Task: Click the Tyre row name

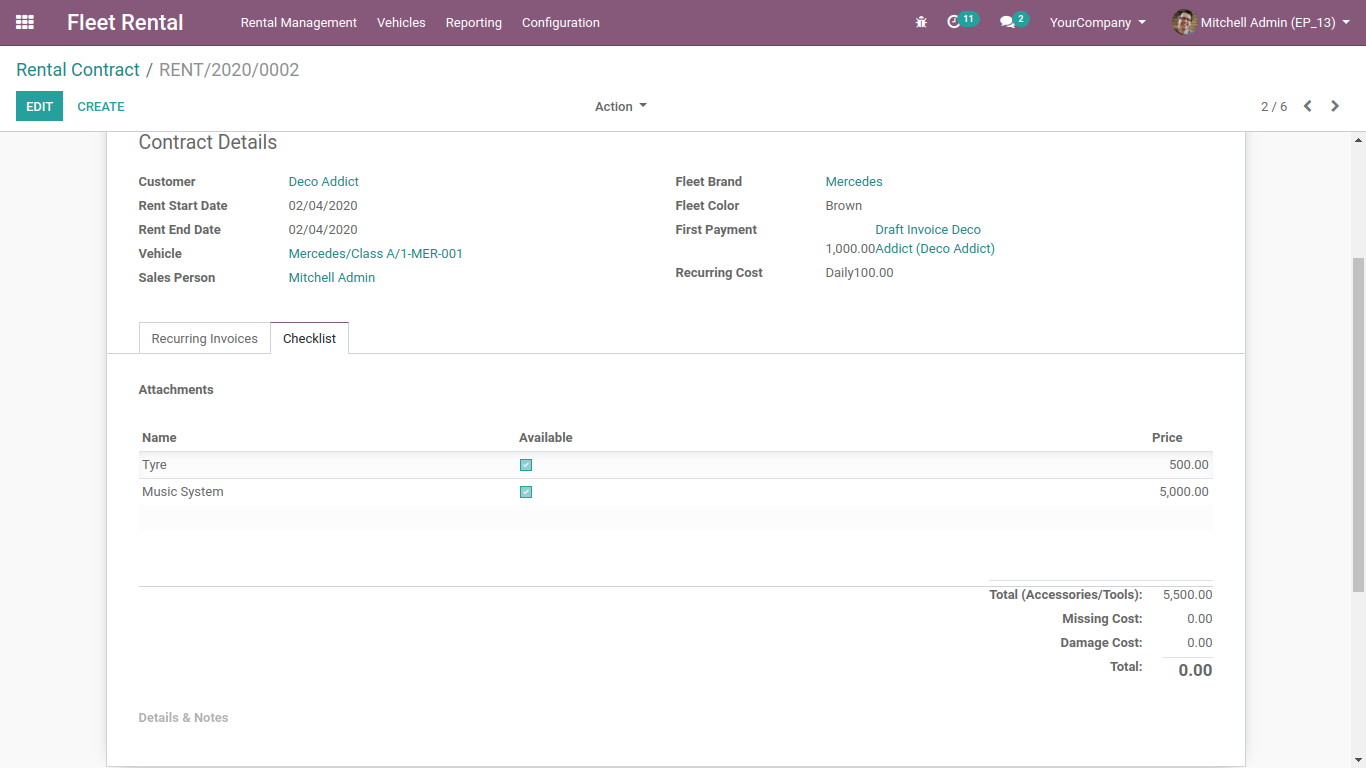Action: [154, 465]
